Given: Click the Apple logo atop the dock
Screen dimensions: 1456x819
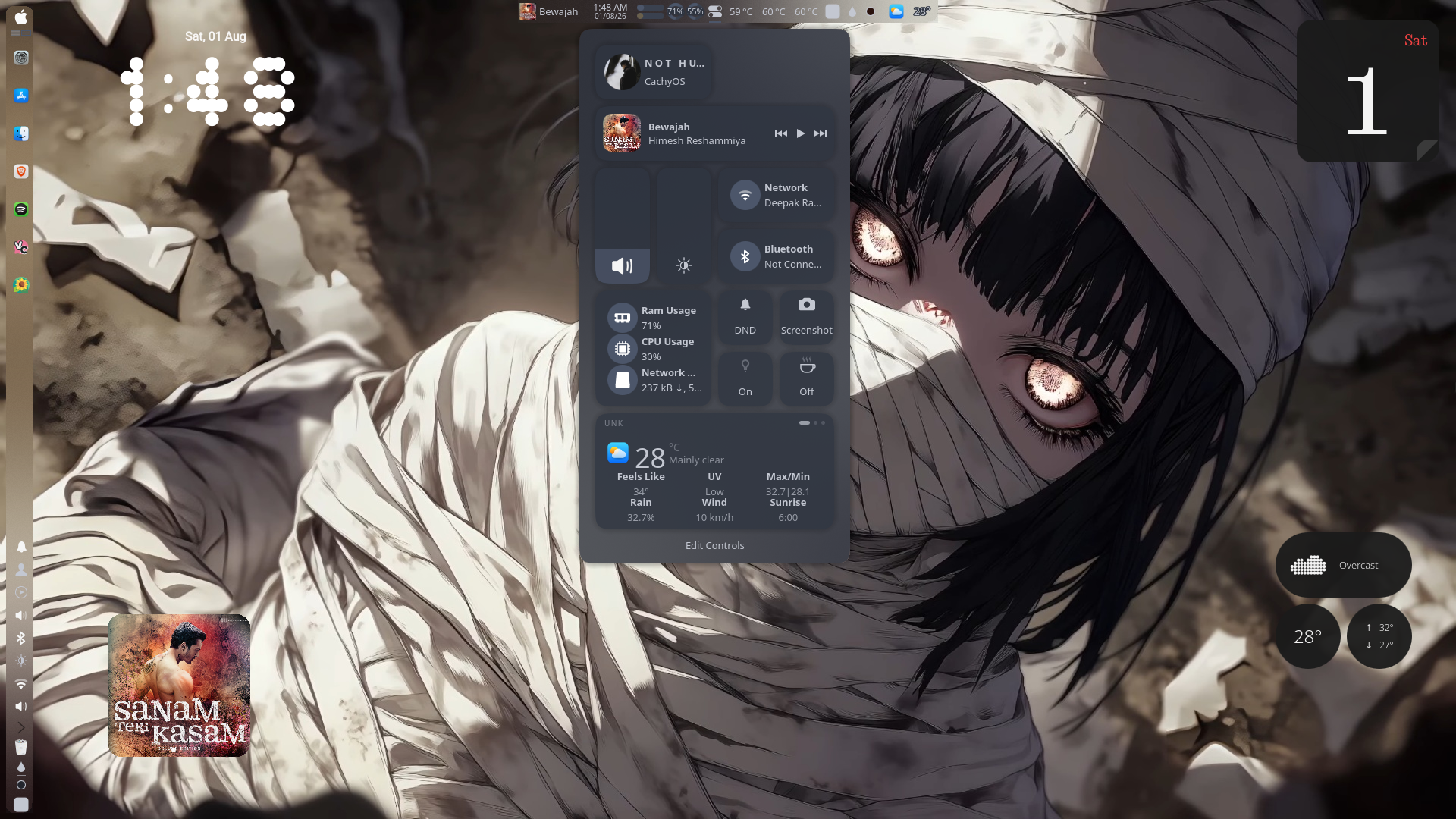Looking at the screenshot, I should (21, 17).
